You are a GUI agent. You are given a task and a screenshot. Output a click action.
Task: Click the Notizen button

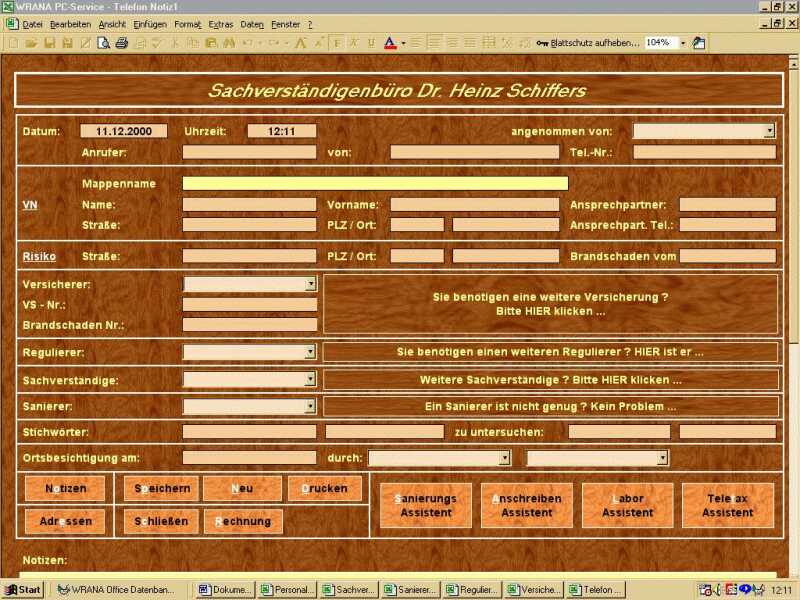[x=65, y=489]
